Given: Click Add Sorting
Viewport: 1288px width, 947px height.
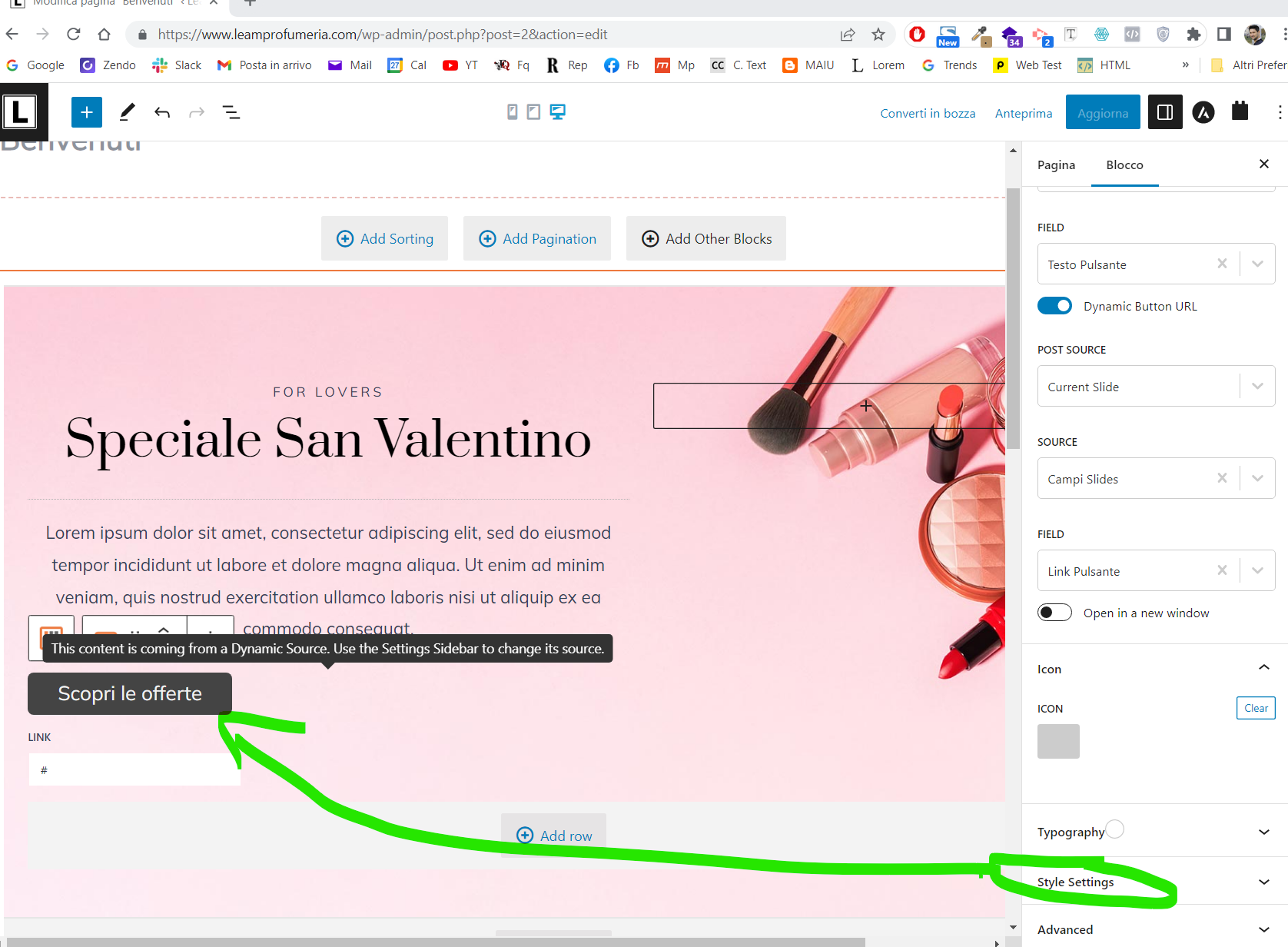Looking at the screenshot, I should point(384,238).
